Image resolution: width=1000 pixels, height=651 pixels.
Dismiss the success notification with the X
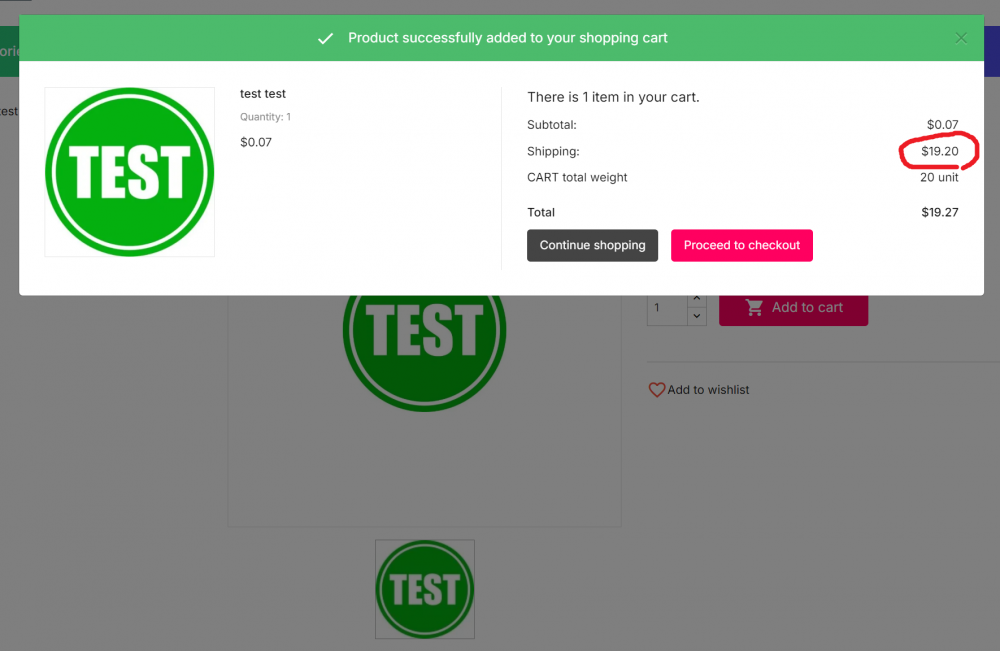960,38
